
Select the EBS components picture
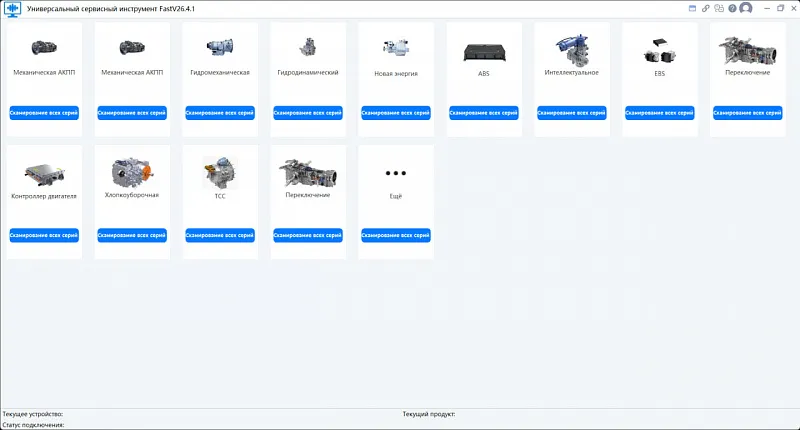[660, 50]
